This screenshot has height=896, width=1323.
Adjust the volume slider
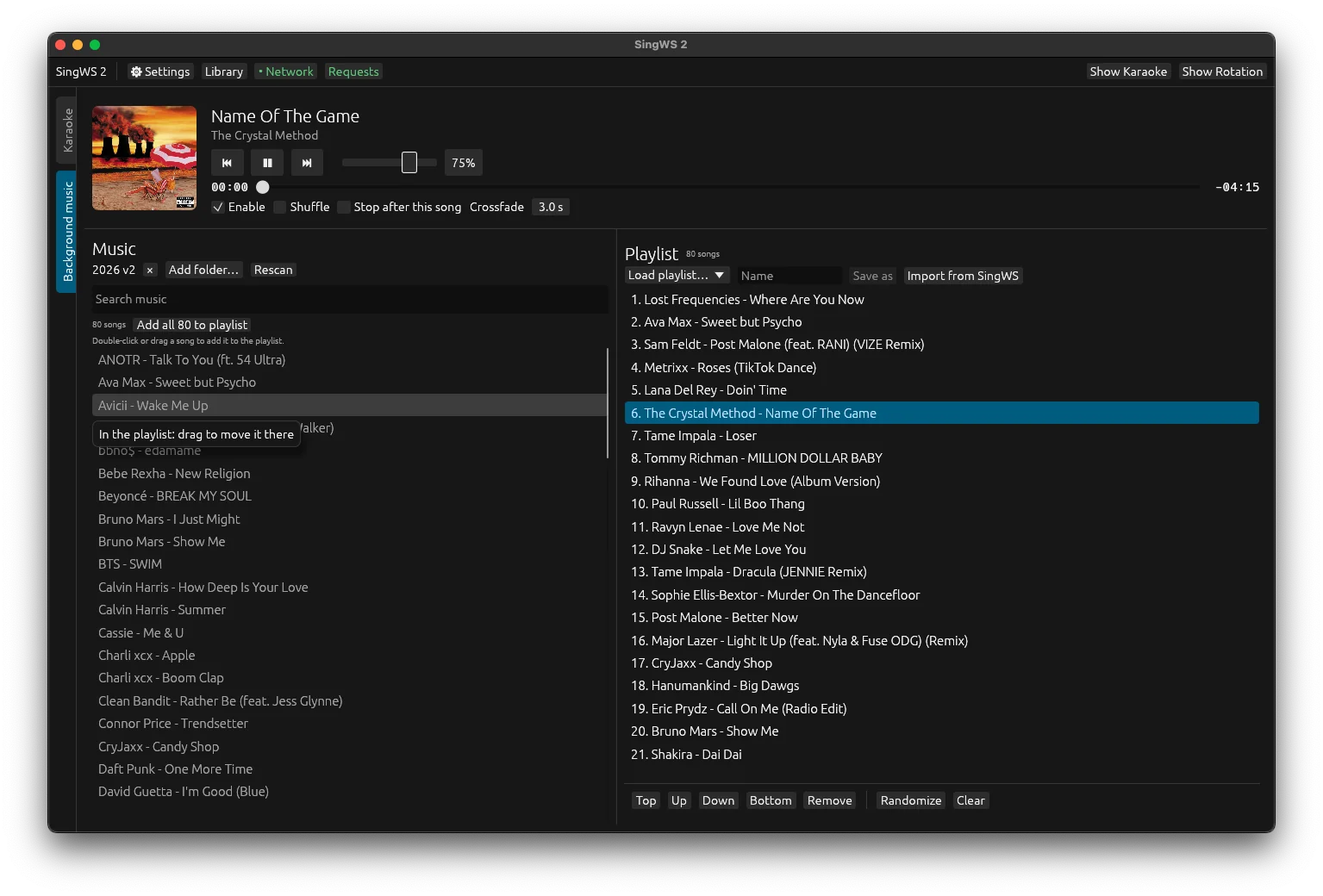click(x=390, y=163)
